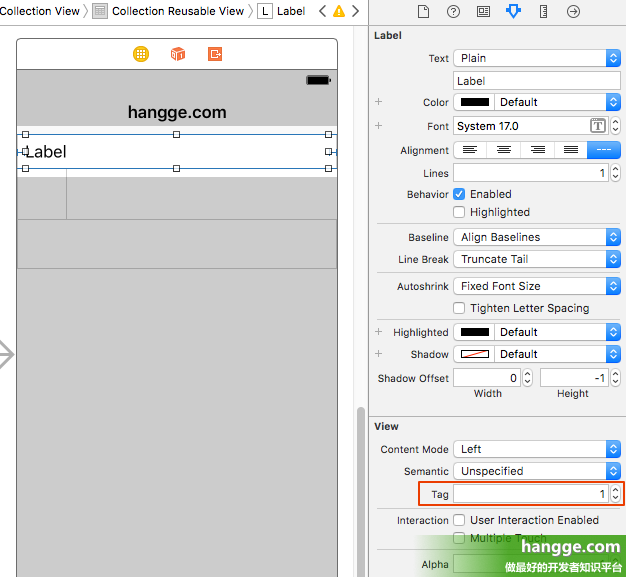The width and height of the screenshot is (626, 577).
Task: Open the Color Default dropdown
Action: click(558, 102)
